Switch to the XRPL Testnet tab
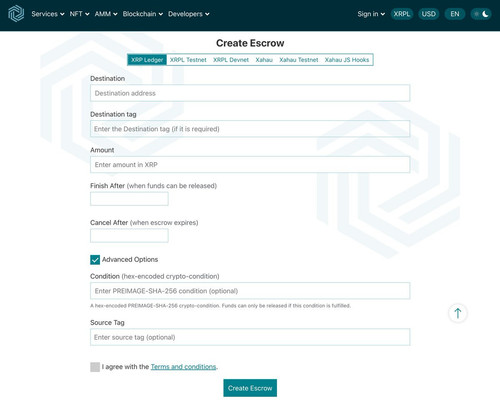Image resolution: width=500 pixels, height=405 pixels. click(188, 60)
